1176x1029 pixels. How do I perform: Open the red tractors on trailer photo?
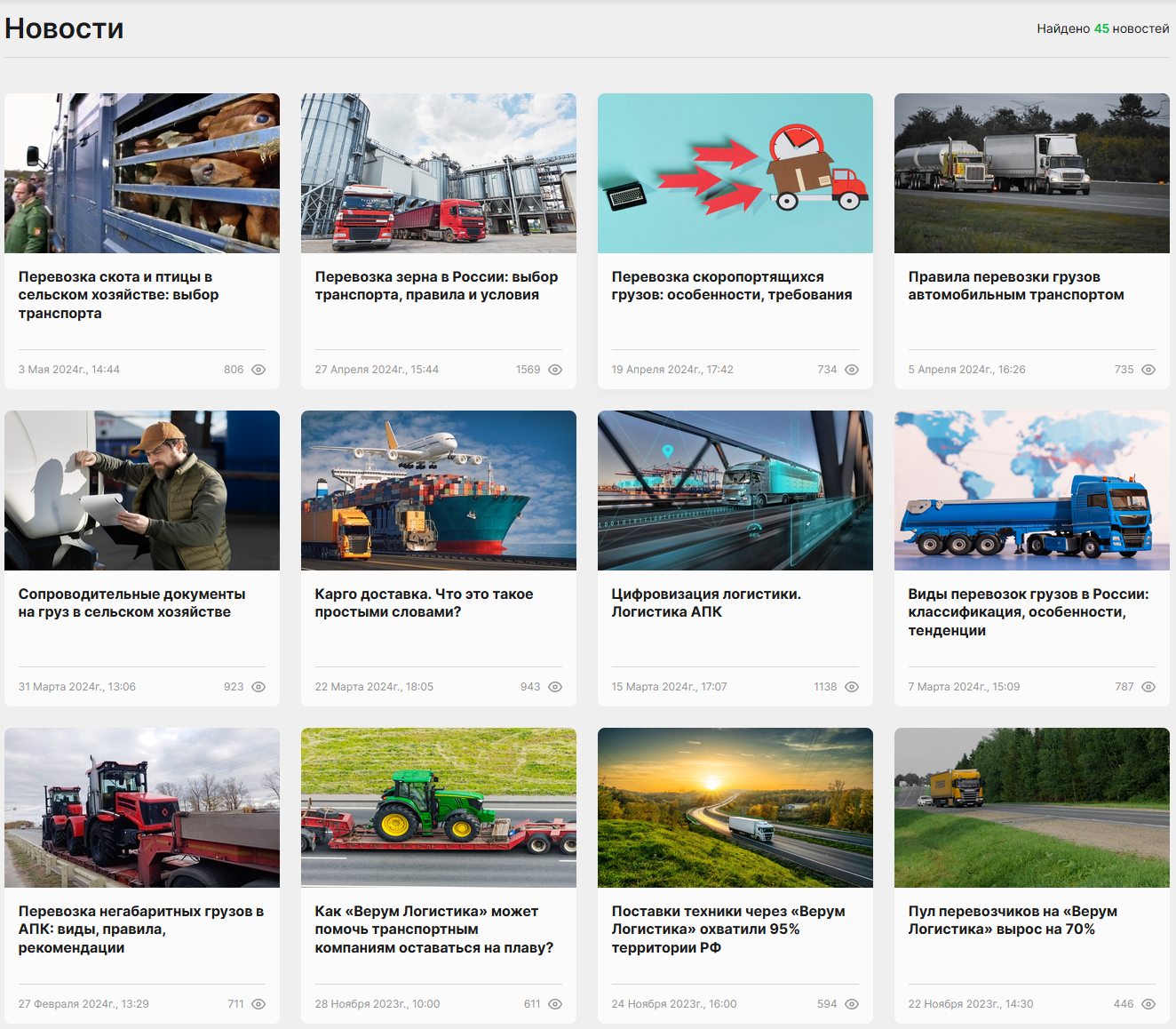(142, 808)
